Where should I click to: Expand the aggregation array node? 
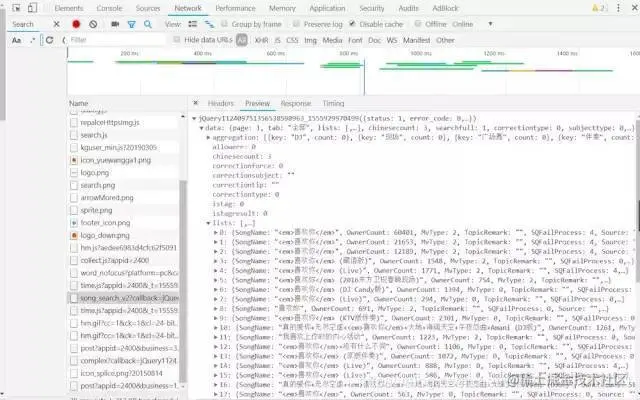pos(208,138)
